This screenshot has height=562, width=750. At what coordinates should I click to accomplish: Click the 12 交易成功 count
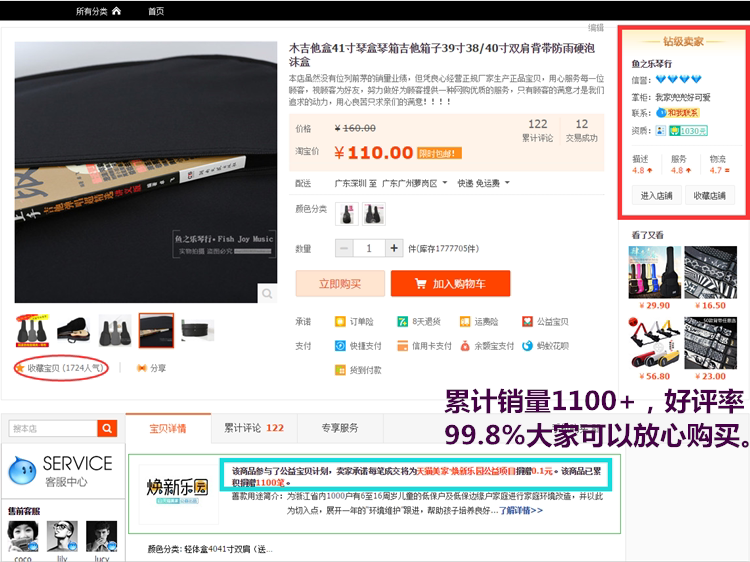pyautogui.click(x=582, y=130)
